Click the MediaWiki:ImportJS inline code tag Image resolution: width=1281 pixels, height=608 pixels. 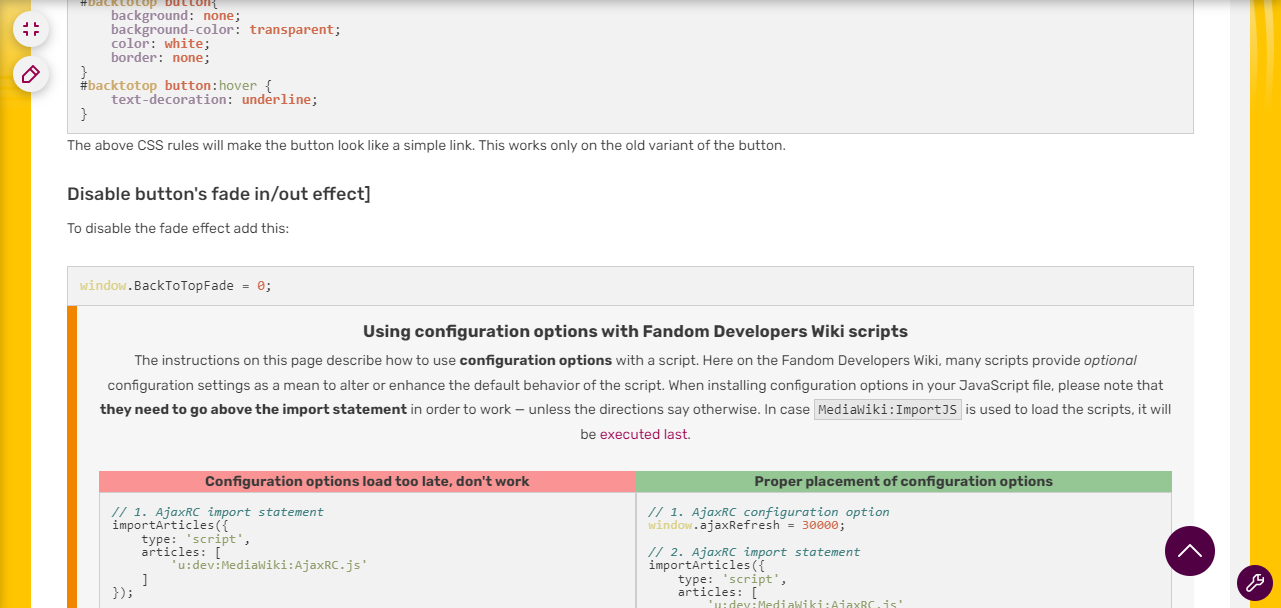coord(887,410)
